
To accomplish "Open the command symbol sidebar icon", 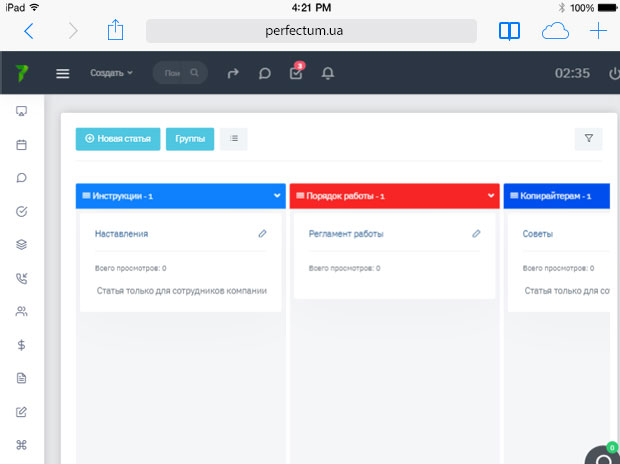I will (21, 445).
